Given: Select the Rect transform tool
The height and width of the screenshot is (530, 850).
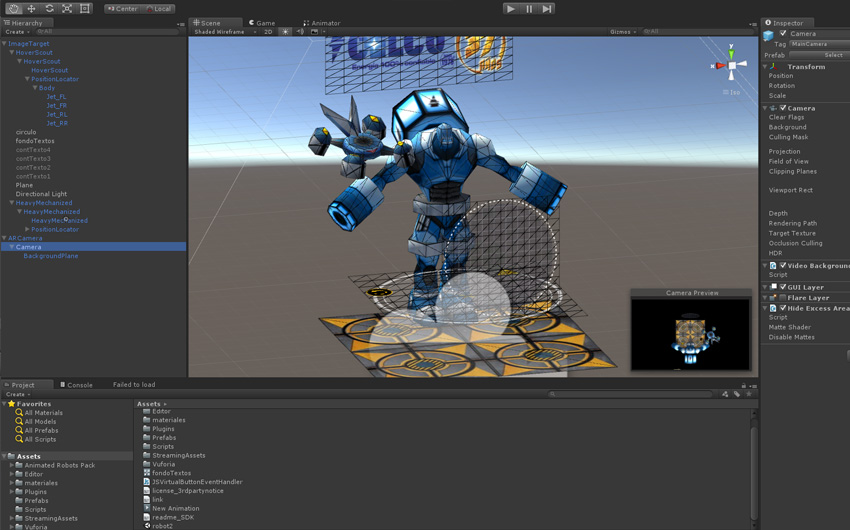Looking at the screenshot, I should (85, 8).
